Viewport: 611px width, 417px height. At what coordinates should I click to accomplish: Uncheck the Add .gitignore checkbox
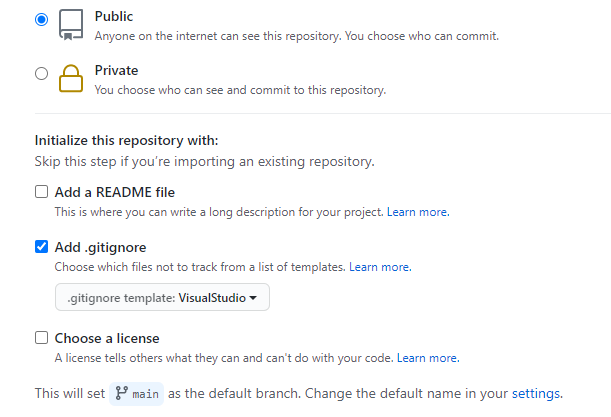click(41, 247)
